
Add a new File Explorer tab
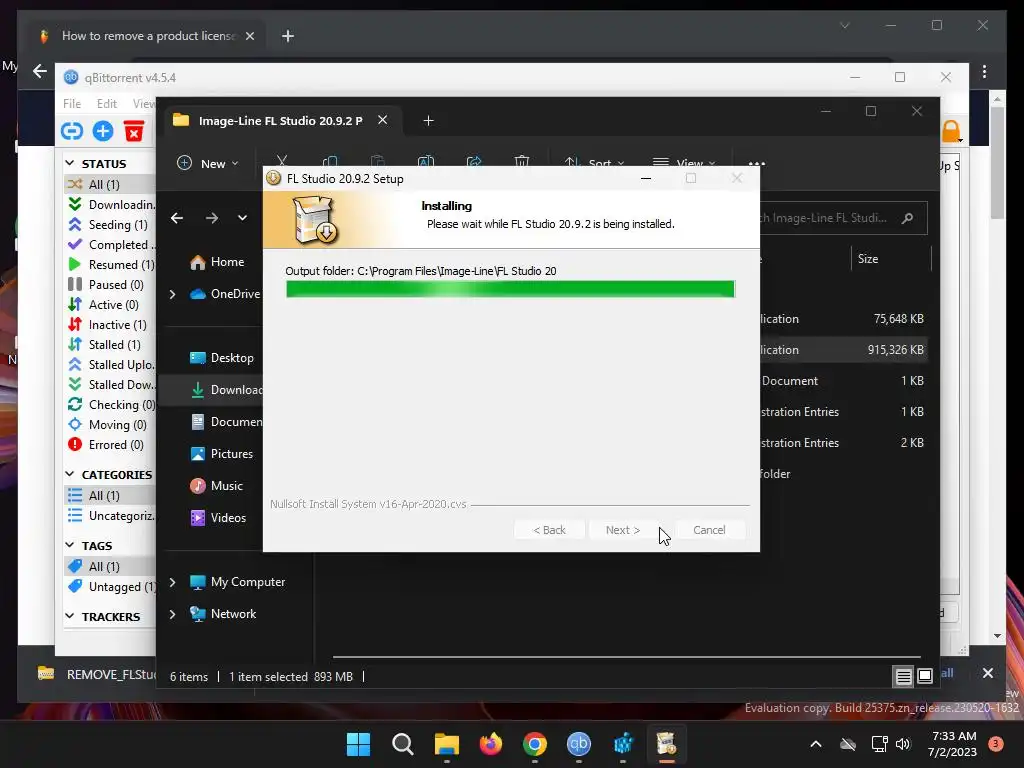tap(428, 121)
